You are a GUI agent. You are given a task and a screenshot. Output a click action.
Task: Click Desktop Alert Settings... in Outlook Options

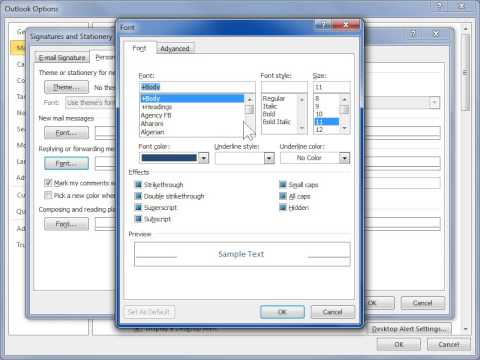[410, 329]
